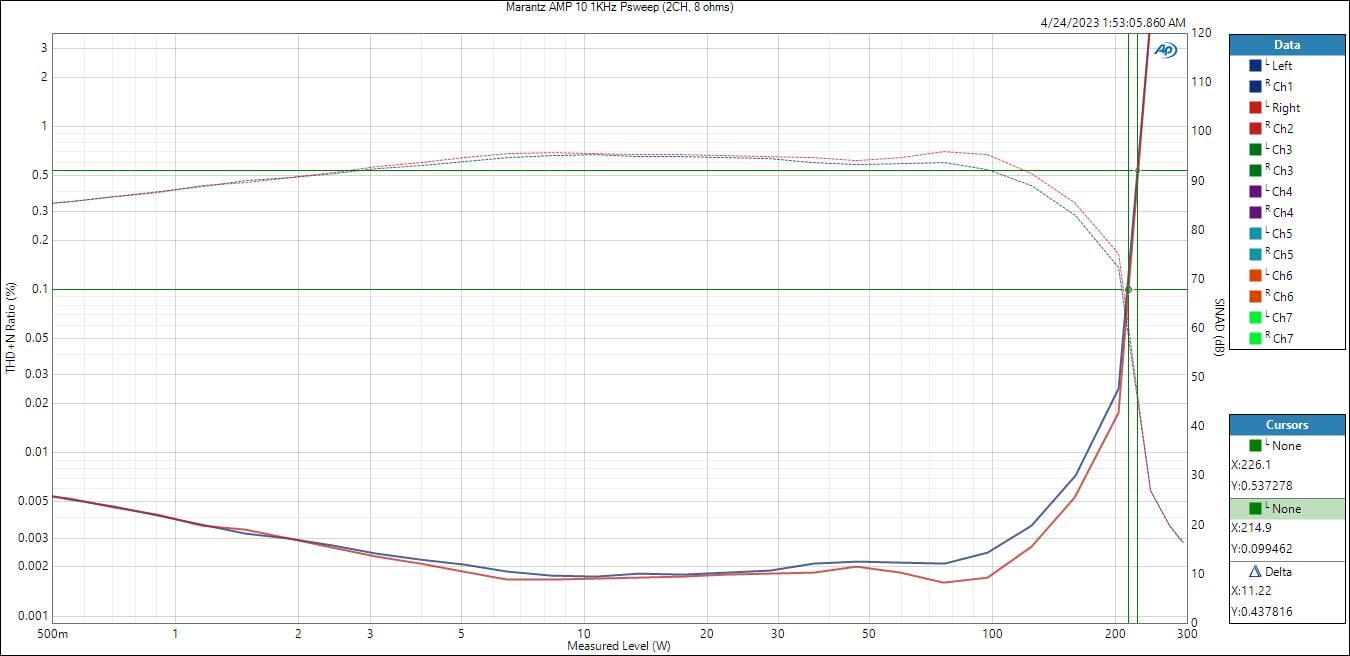Select the left-axis Ch6 orange legend icon
The height and width of the screenshot is (656, 1350).
tap(1255, 276)
